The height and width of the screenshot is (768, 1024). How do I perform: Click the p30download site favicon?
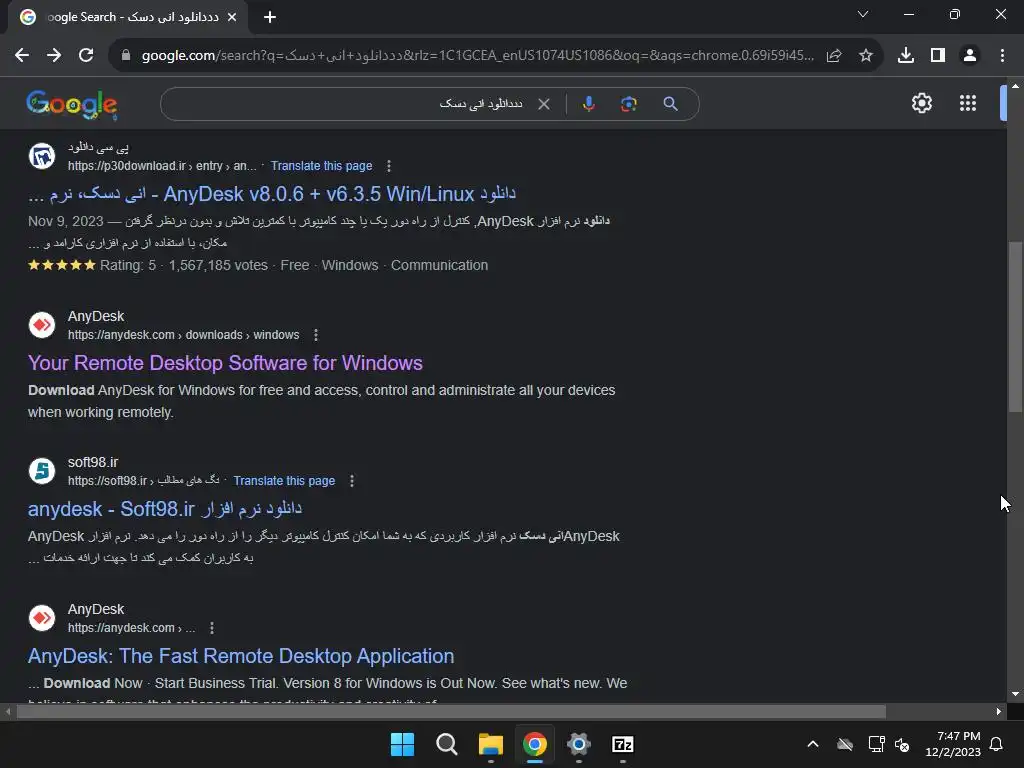pos(42,156)
